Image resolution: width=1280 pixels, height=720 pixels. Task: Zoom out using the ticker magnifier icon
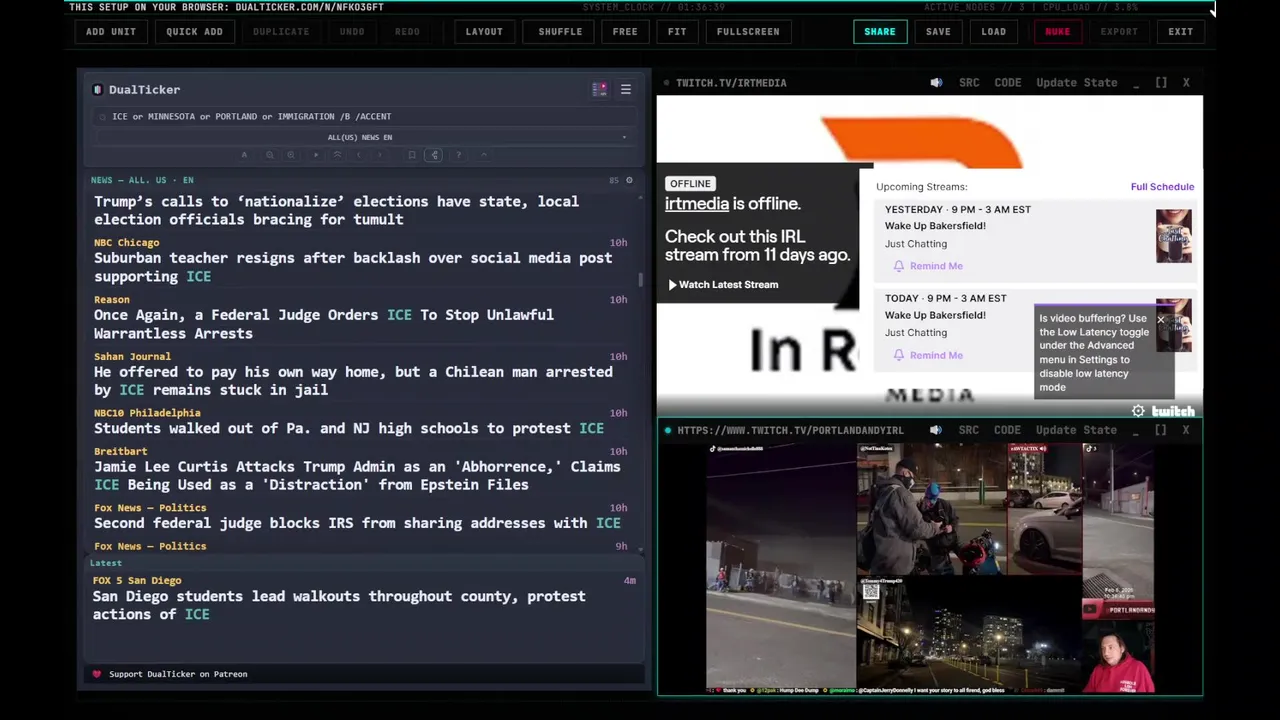(269, 155)
